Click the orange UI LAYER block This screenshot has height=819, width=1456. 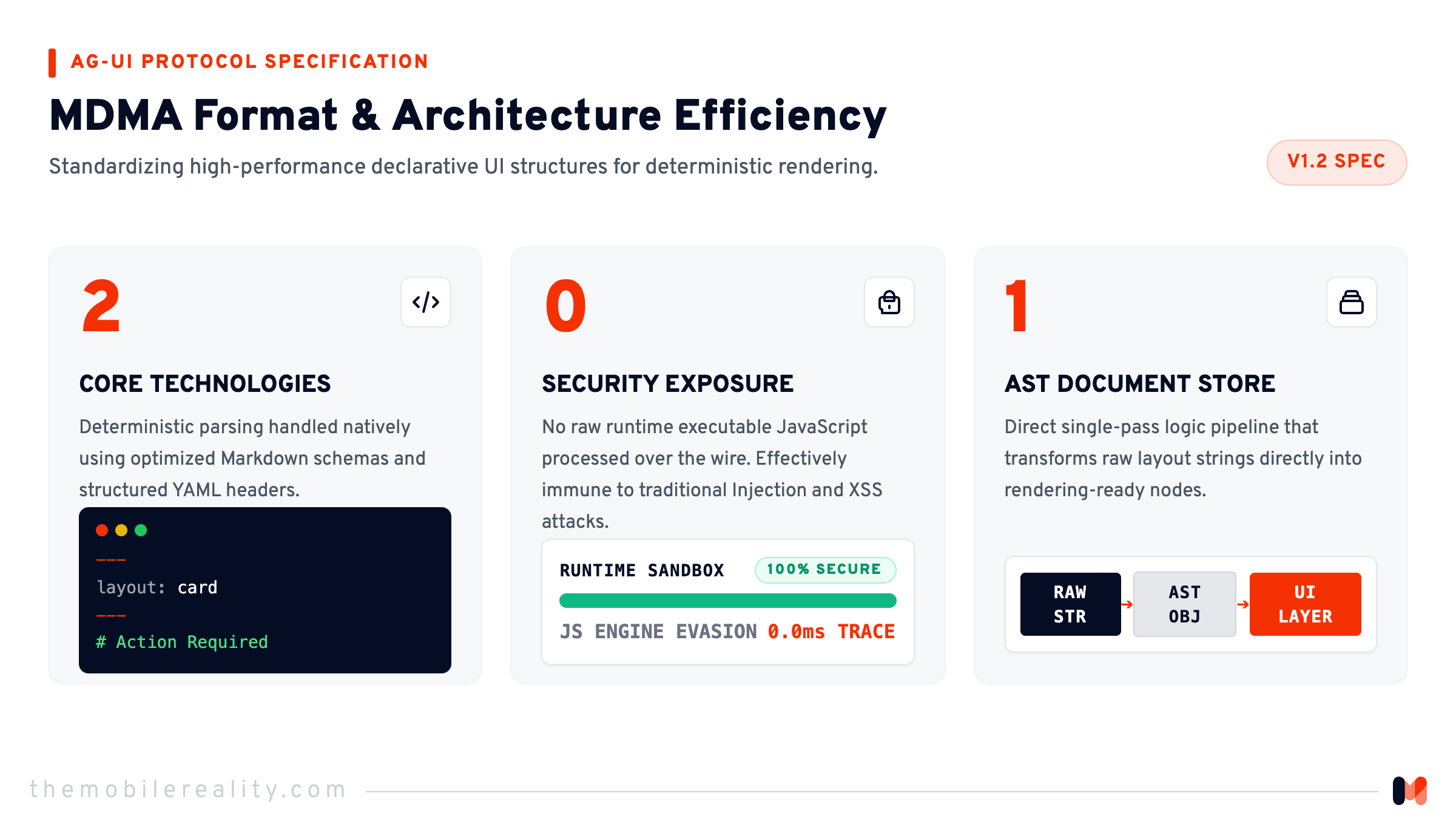click(1305, 604)
